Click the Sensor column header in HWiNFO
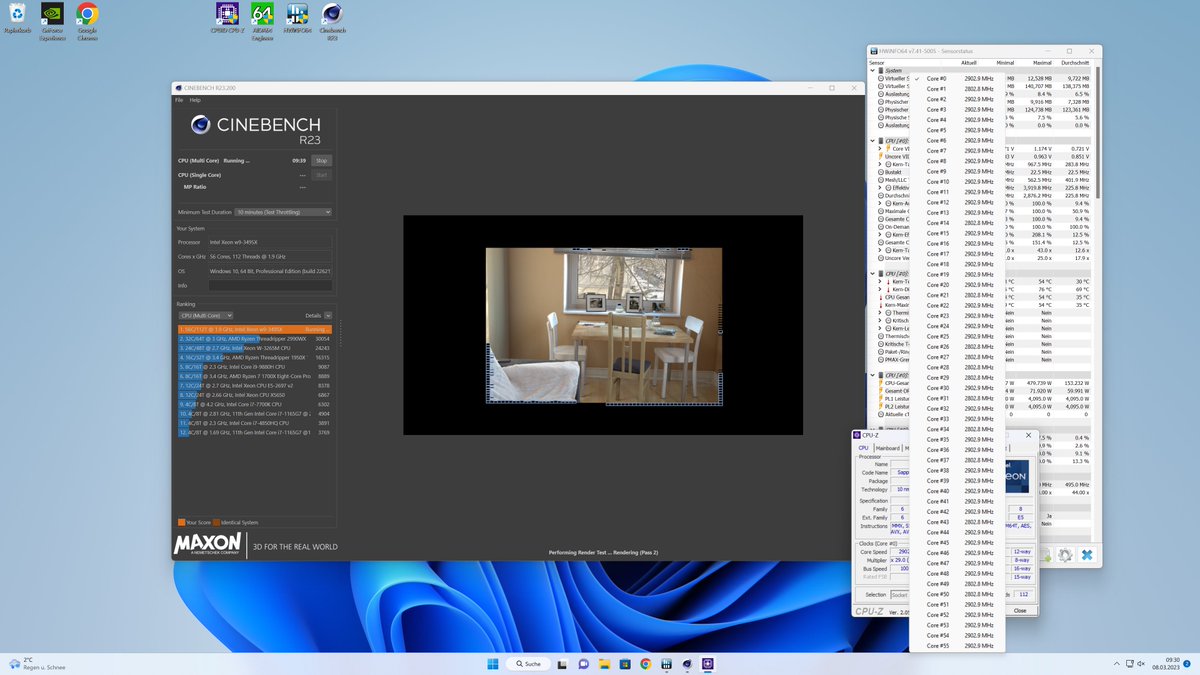 point(878,61)
